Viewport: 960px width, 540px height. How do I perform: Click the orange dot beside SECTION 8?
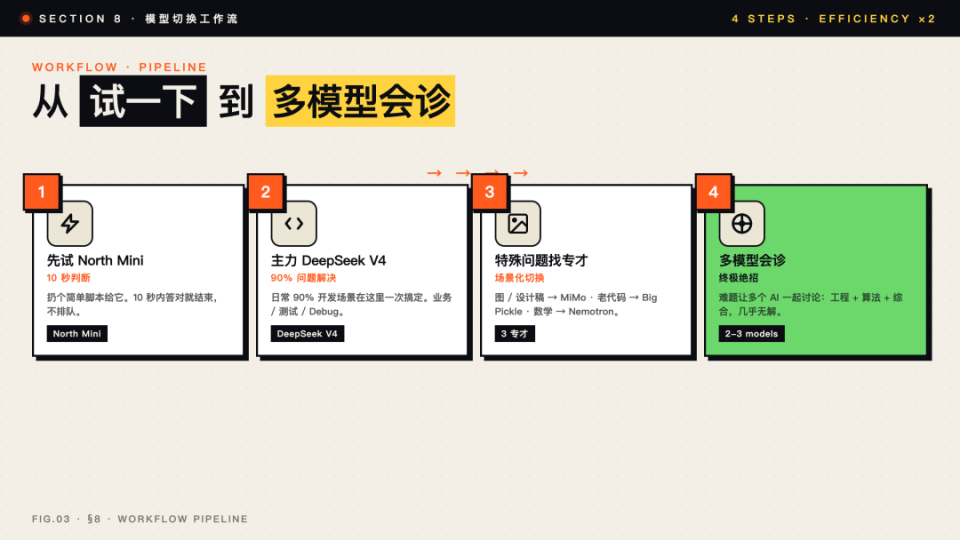point(26,18)
